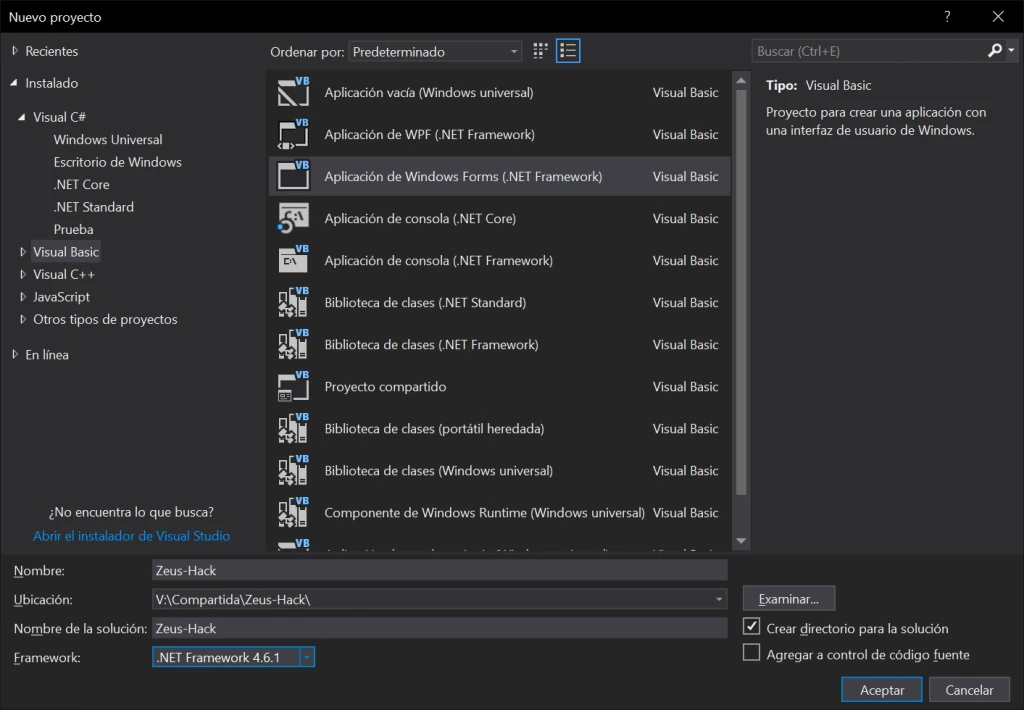The image size is (1024, 710).
Task: Select the .NET Standard category
Action: [94, 207]
